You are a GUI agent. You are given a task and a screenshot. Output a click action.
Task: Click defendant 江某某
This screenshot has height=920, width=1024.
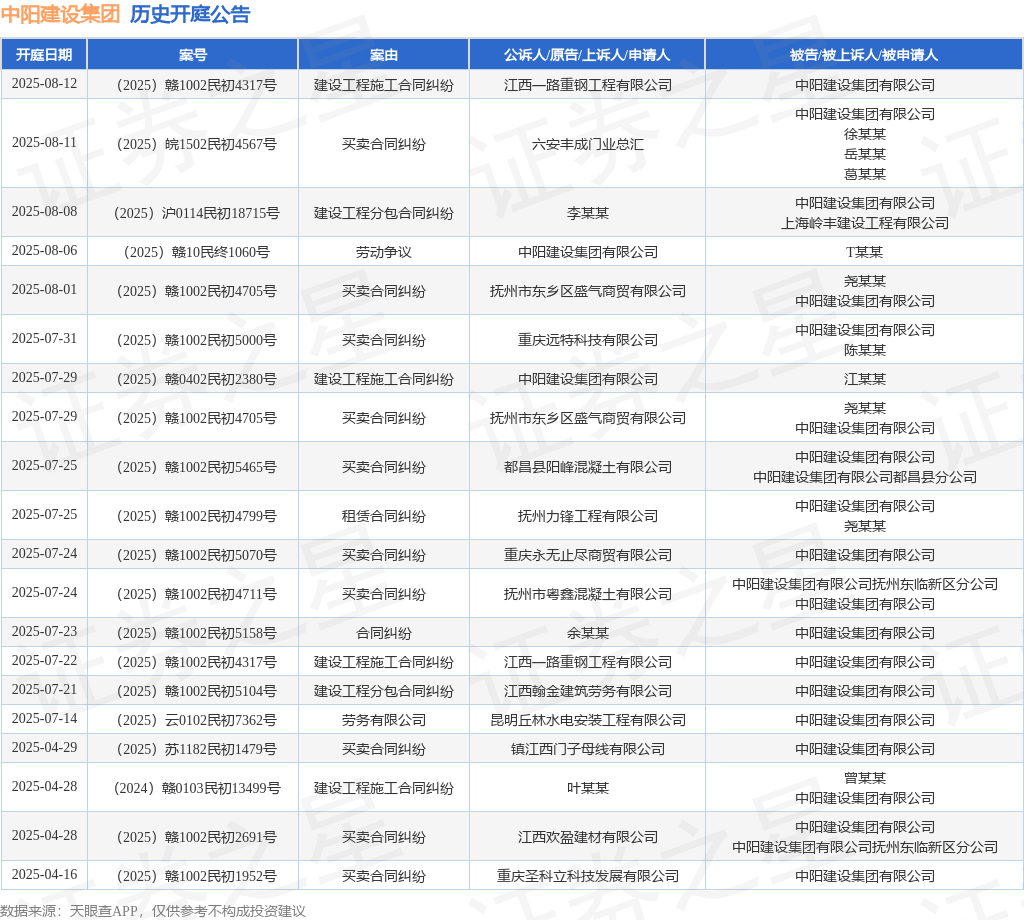[865, 379]
